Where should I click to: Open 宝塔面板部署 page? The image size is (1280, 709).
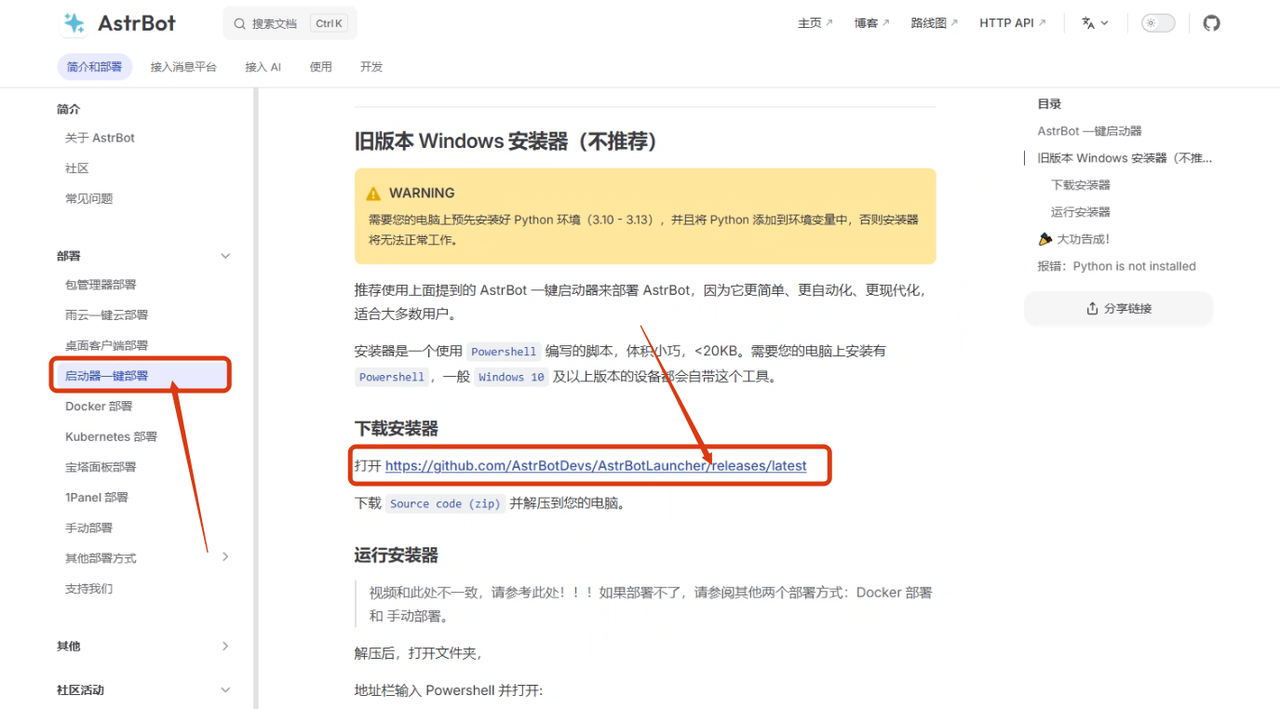pos(101,467)
